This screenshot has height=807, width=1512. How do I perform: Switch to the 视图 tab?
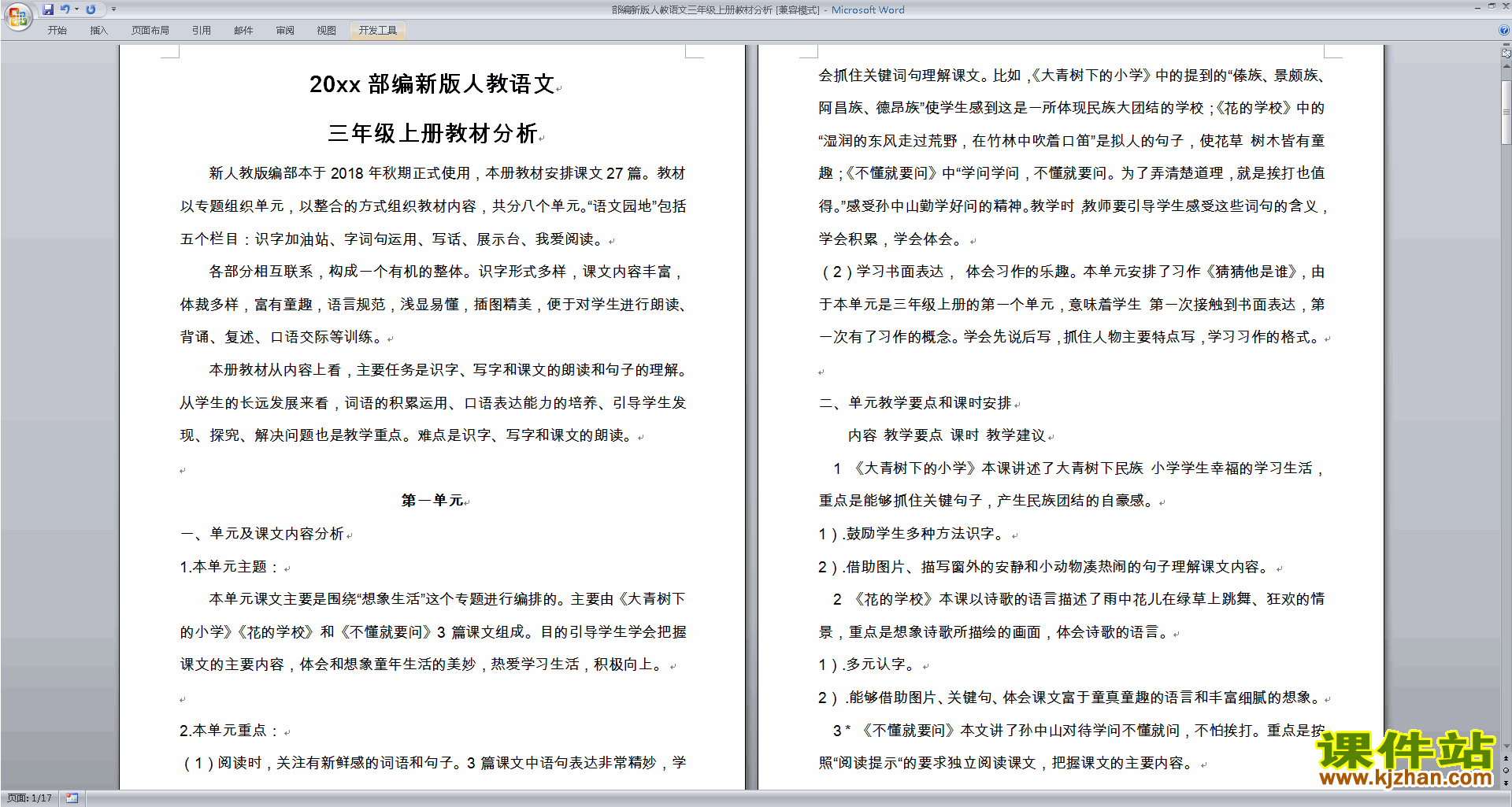pos(327,31)
